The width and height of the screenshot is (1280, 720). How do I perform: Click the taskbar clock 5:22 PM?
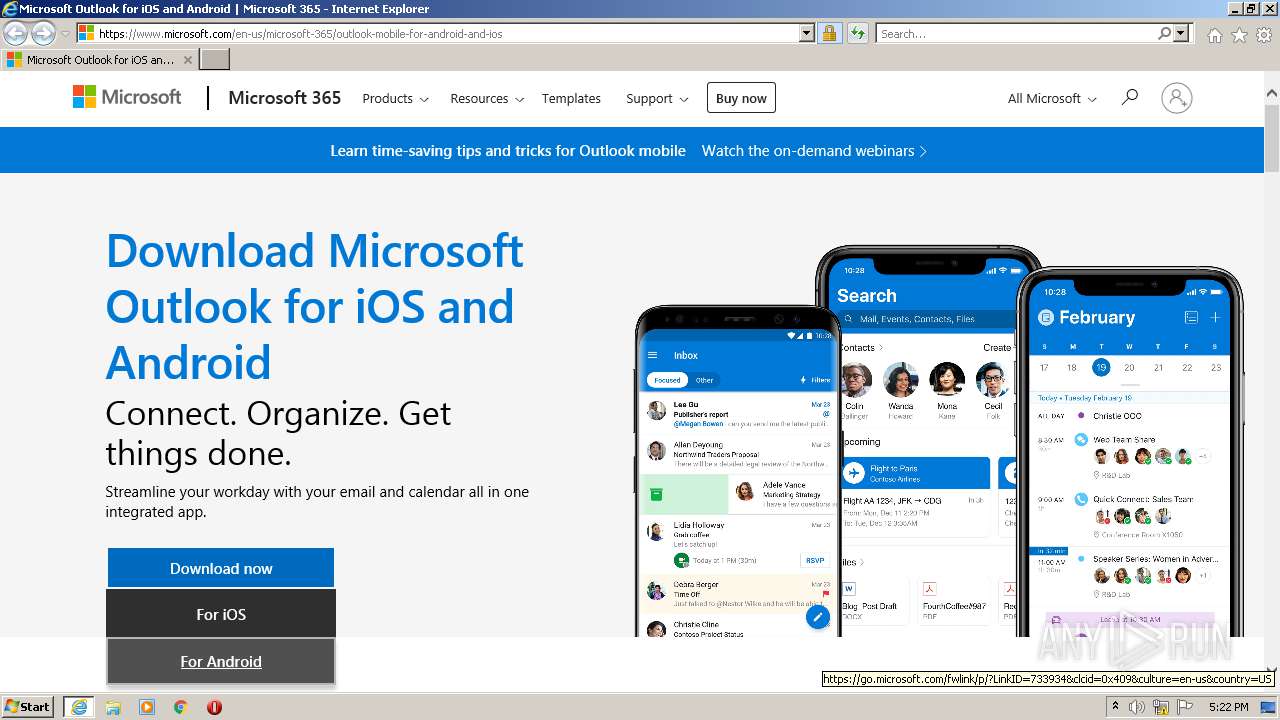tap(1228, 707)
